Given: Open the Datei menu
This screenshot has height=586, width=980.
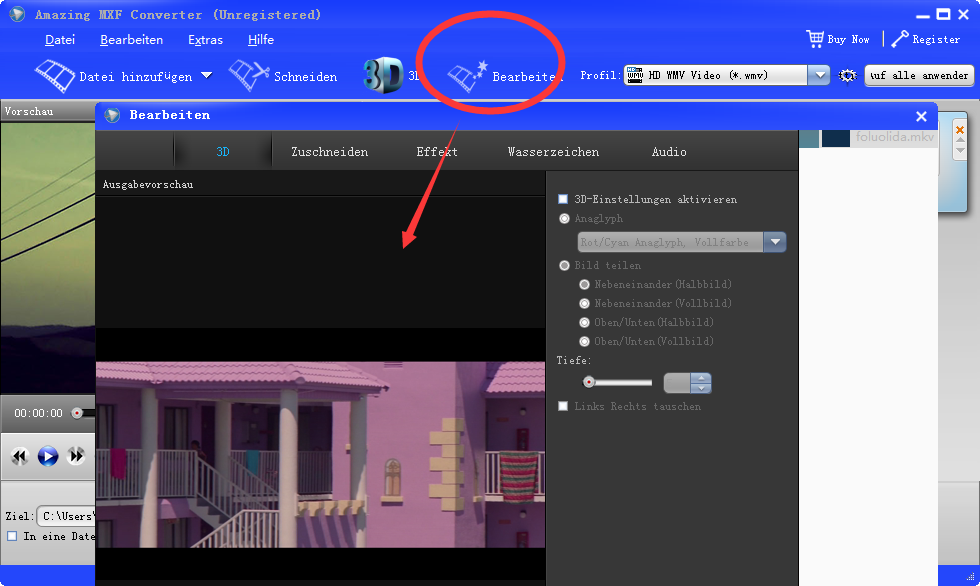Looking at the screenshot, I should click(60, 39).
